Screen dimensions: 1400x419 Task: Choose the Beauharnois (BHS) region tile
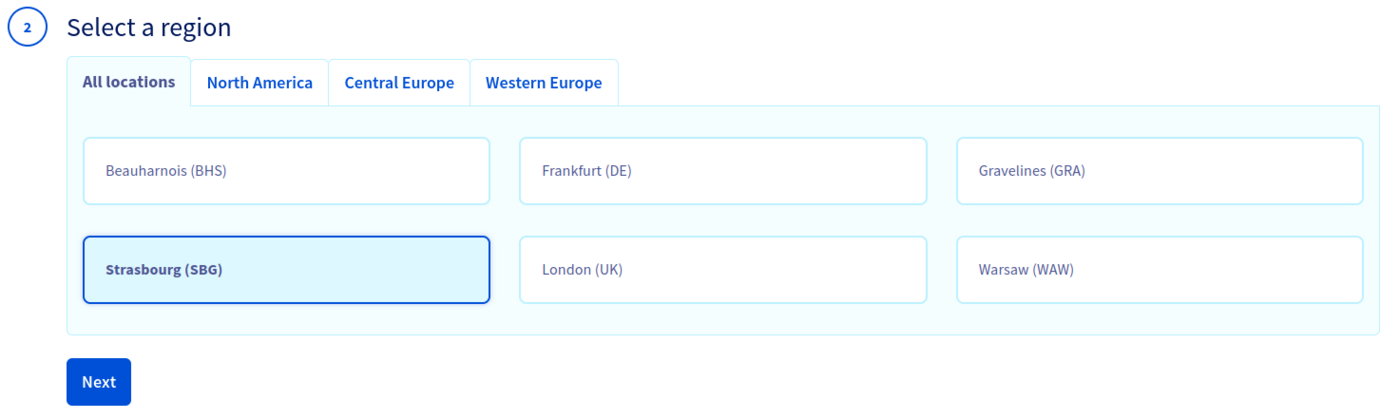click(286, 171)
